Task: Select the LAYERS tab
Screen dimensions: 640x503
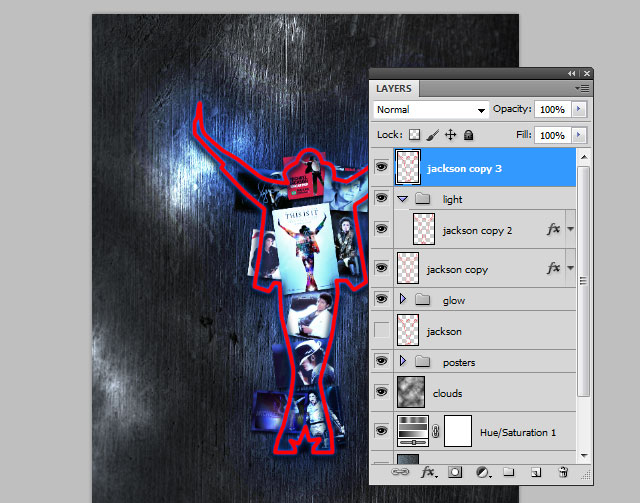Action: 394,89
